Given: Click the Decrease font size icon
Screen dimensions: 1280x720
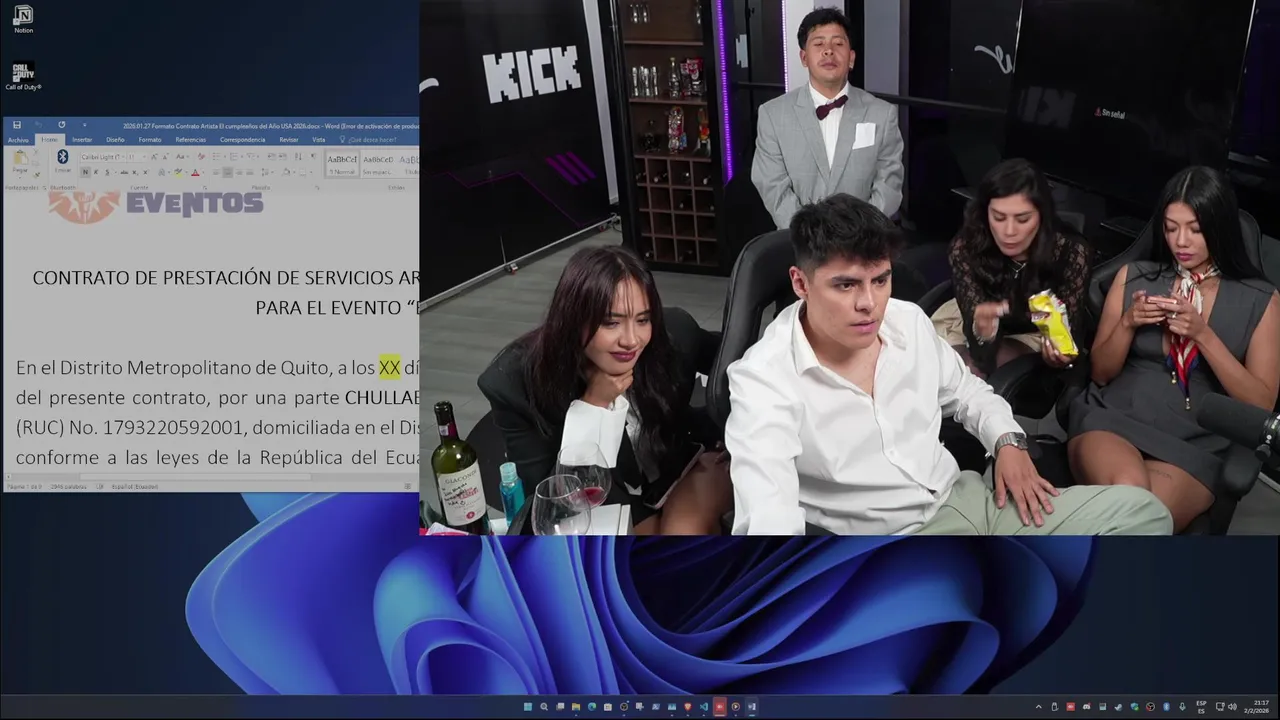Looking at the screenshot, I should click(166, 157).
